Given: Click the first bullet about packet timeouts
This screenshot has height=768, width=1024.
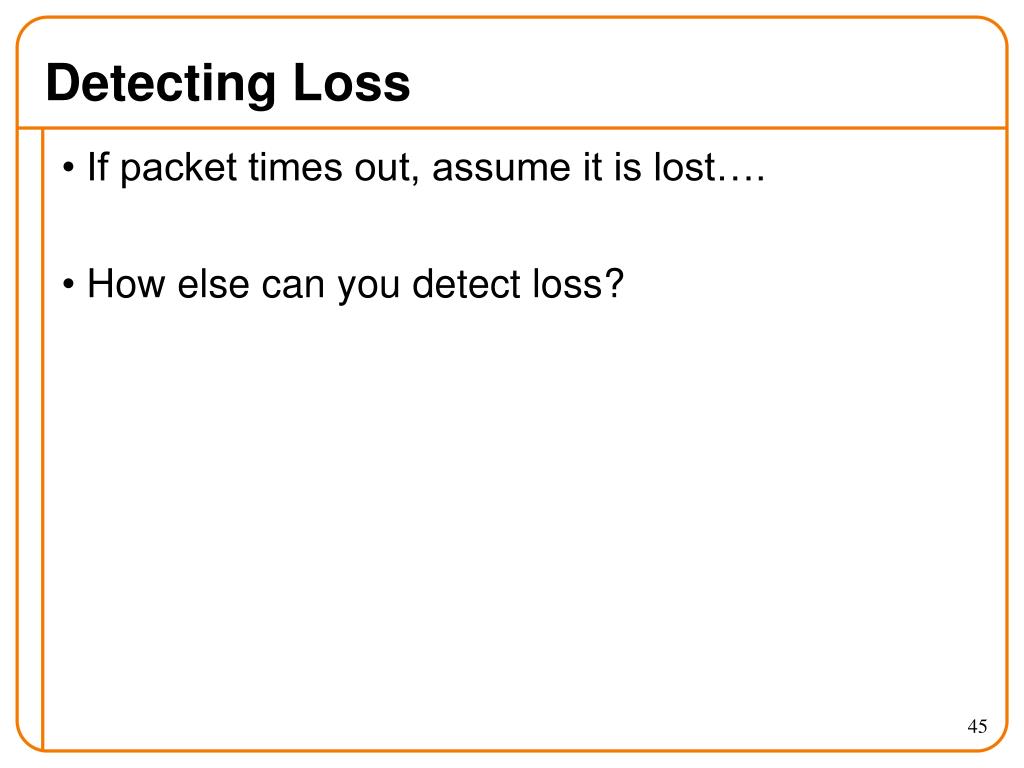Looking at the screenshot, I should point(425,169).
